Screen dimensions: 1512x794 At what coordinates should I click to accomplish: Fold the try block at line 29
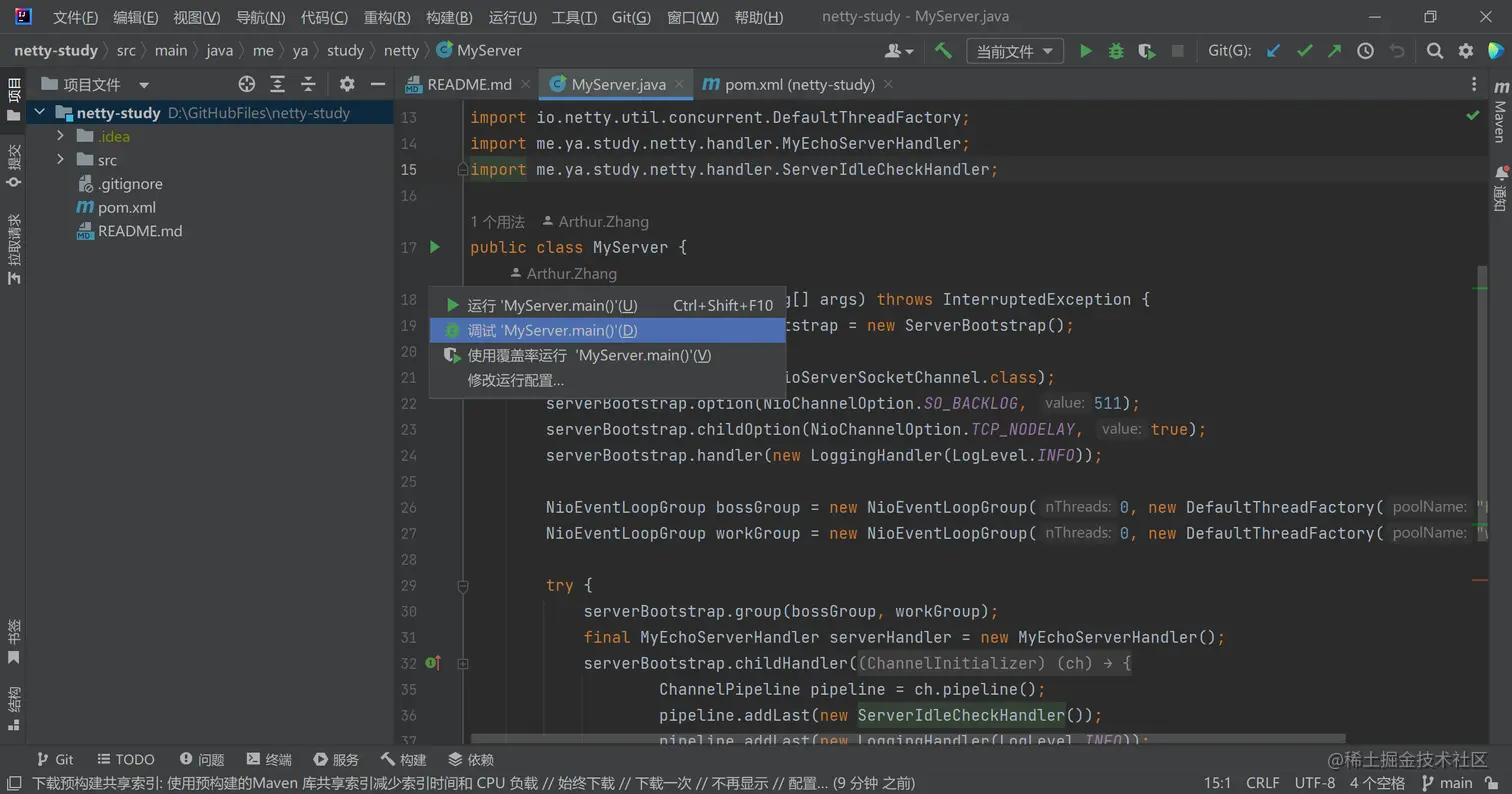tap(463, 586)
